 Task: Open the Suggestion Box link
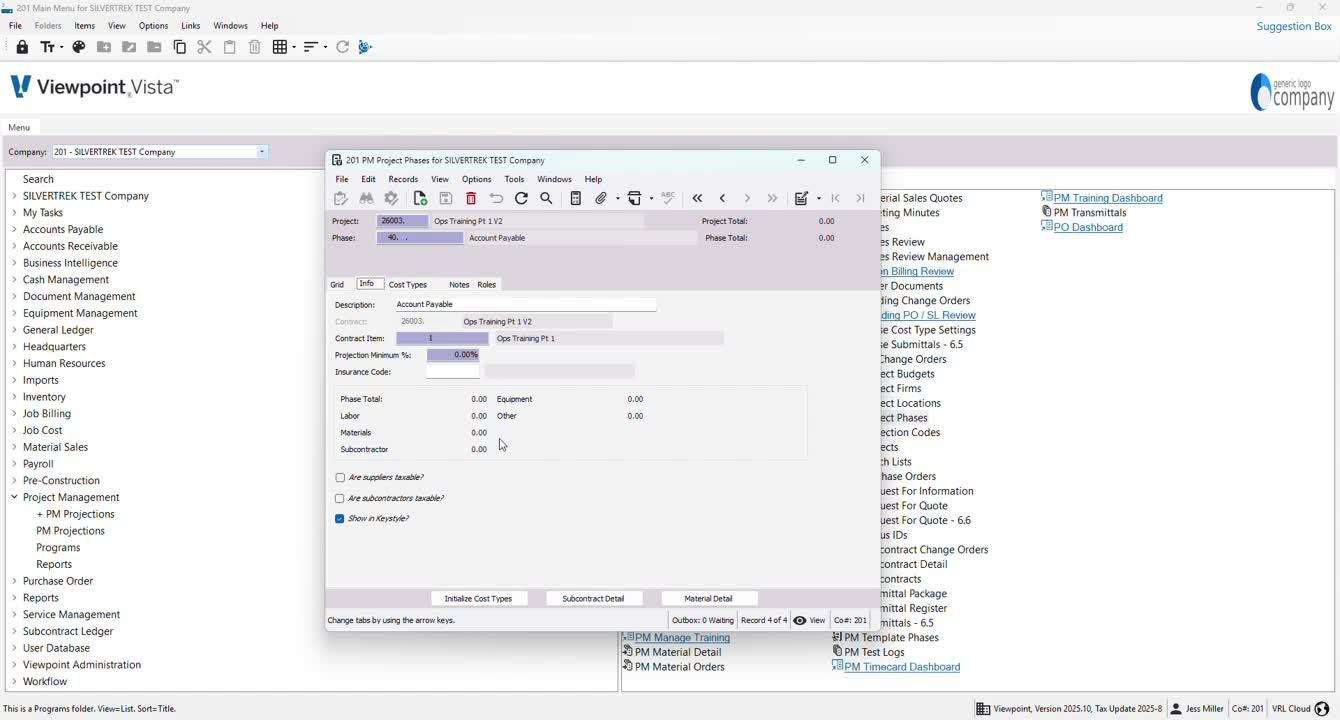[1294, 26]
